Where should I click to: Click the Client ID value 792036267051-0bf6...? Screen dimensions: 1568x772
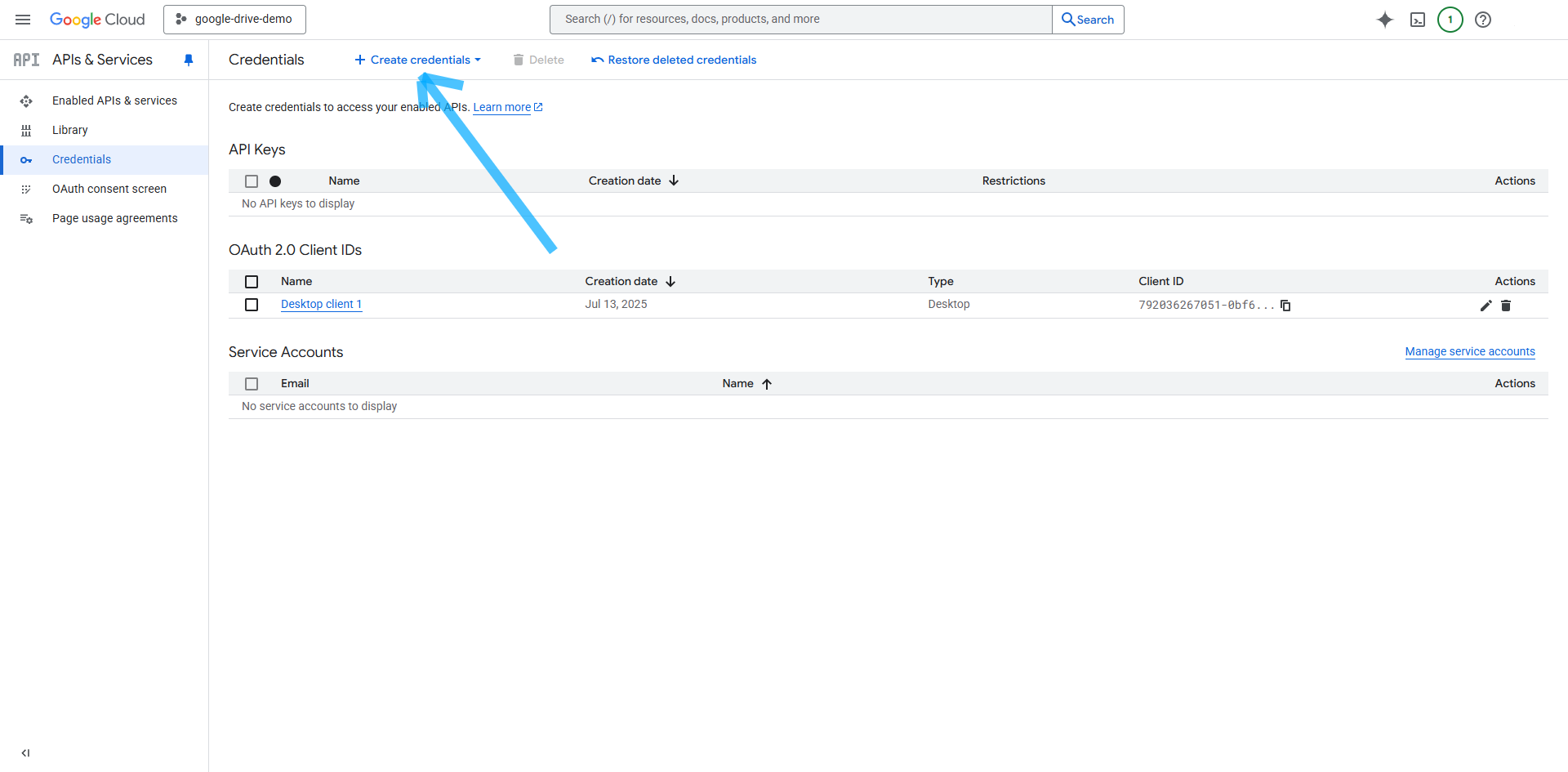point(1206,305)
